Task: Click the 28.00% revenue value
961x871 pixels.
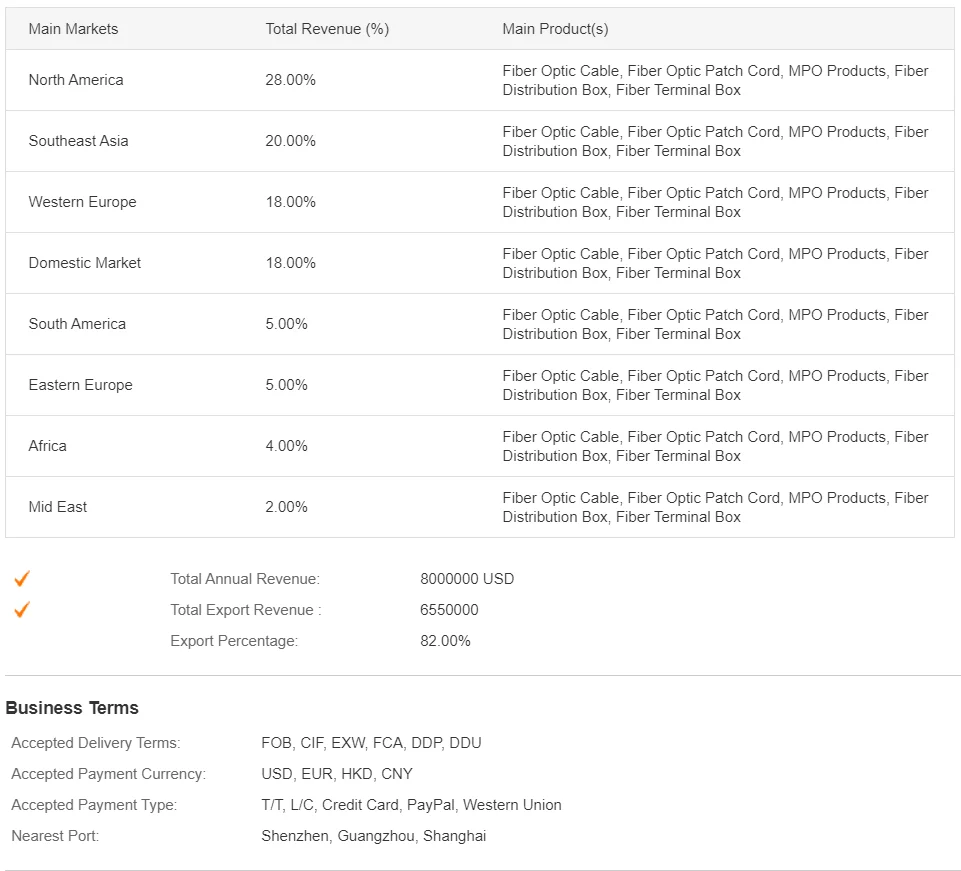Action: coord(290,80)
